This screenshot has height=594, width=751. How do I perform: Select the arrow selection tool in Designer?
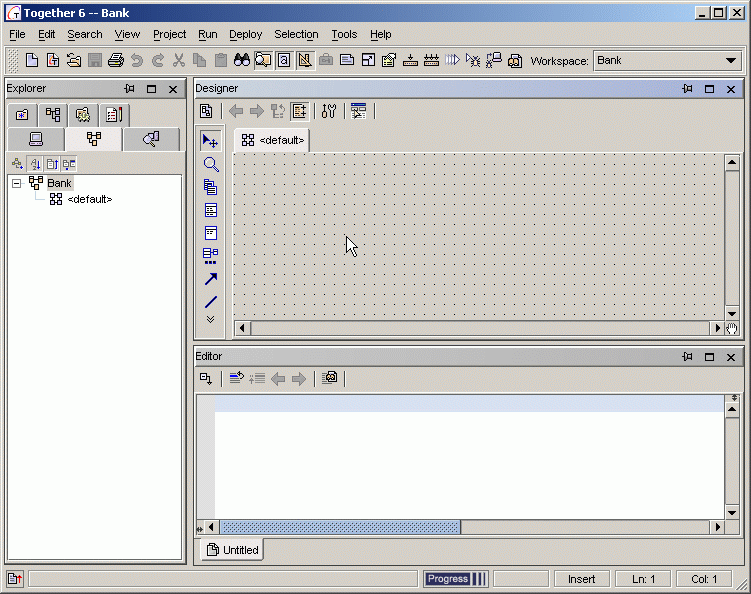pos(210,141)
